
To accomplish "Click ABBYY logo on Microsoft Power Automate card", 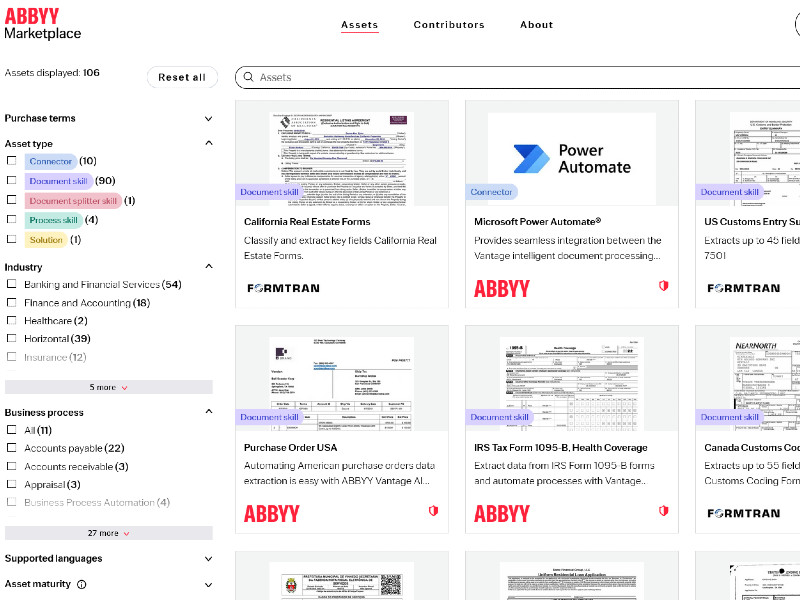I will click(x=502, y=288).
